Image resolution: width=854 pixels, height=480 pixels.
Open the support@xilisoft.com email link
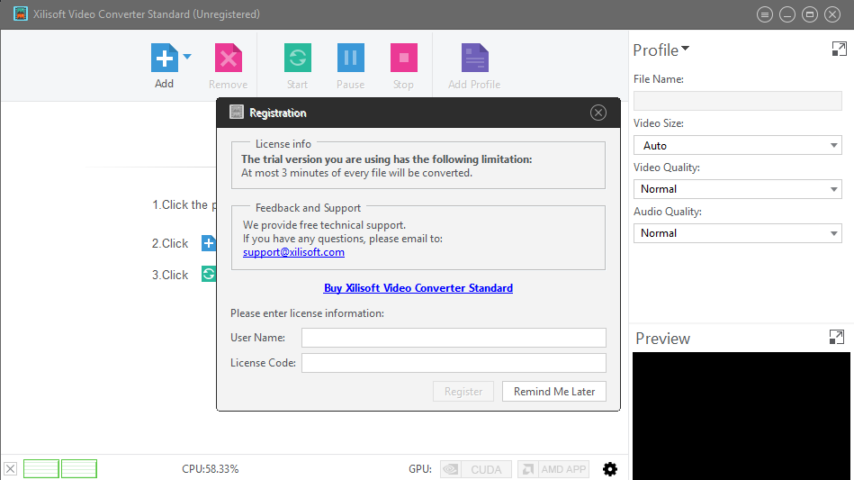coord(294,252)
